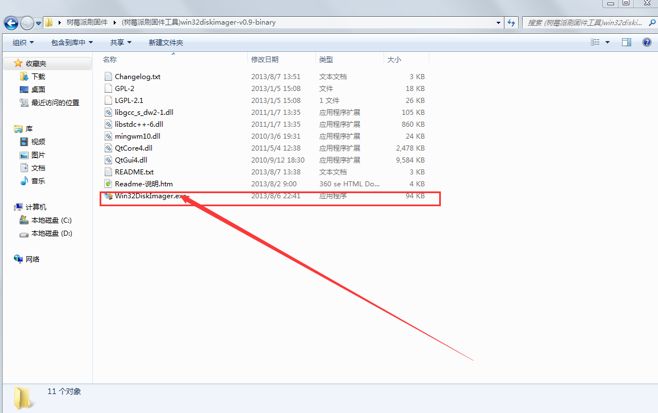Expand the address bar history dropdown
The image size is (658, 413).
coord(498,23)
